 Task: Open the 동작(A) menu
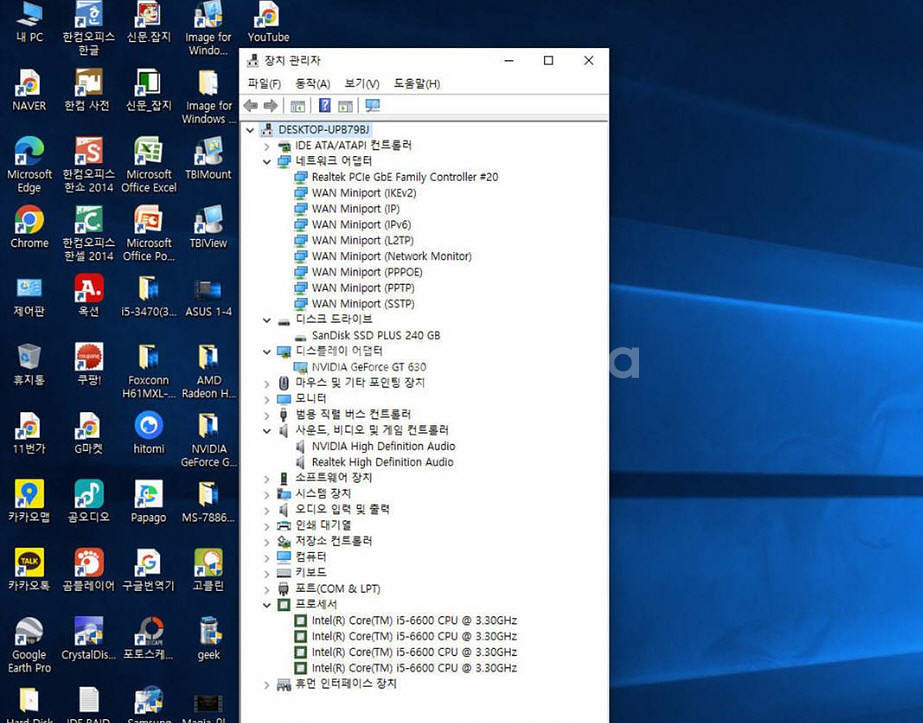(x=313, y=84)
